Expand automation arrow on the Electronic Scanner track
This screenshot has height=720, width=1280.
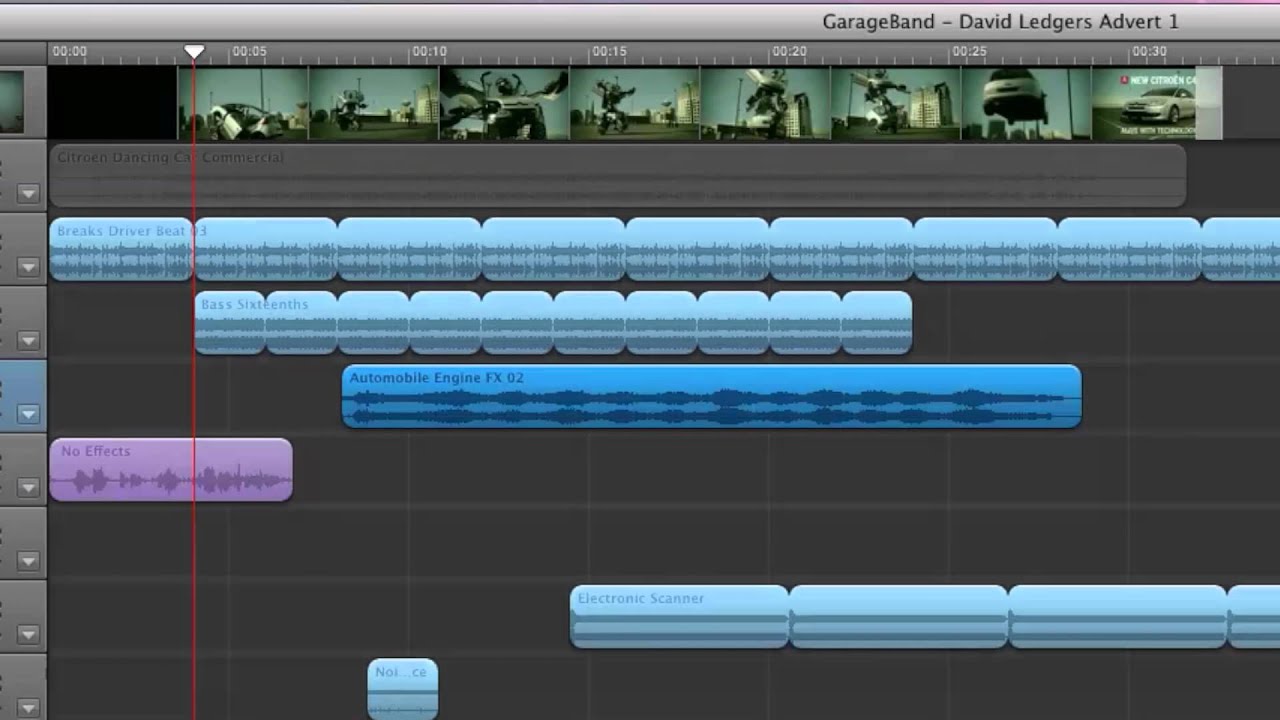tap(28, 635)
